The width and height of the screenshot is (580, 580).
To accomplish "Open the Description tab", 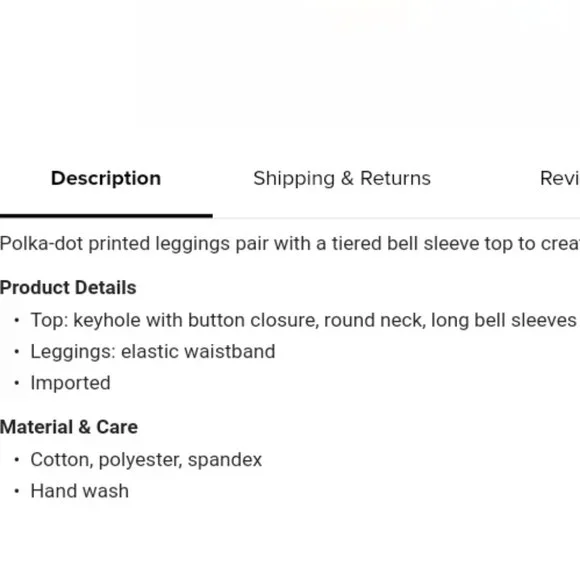I will [106, 178].
